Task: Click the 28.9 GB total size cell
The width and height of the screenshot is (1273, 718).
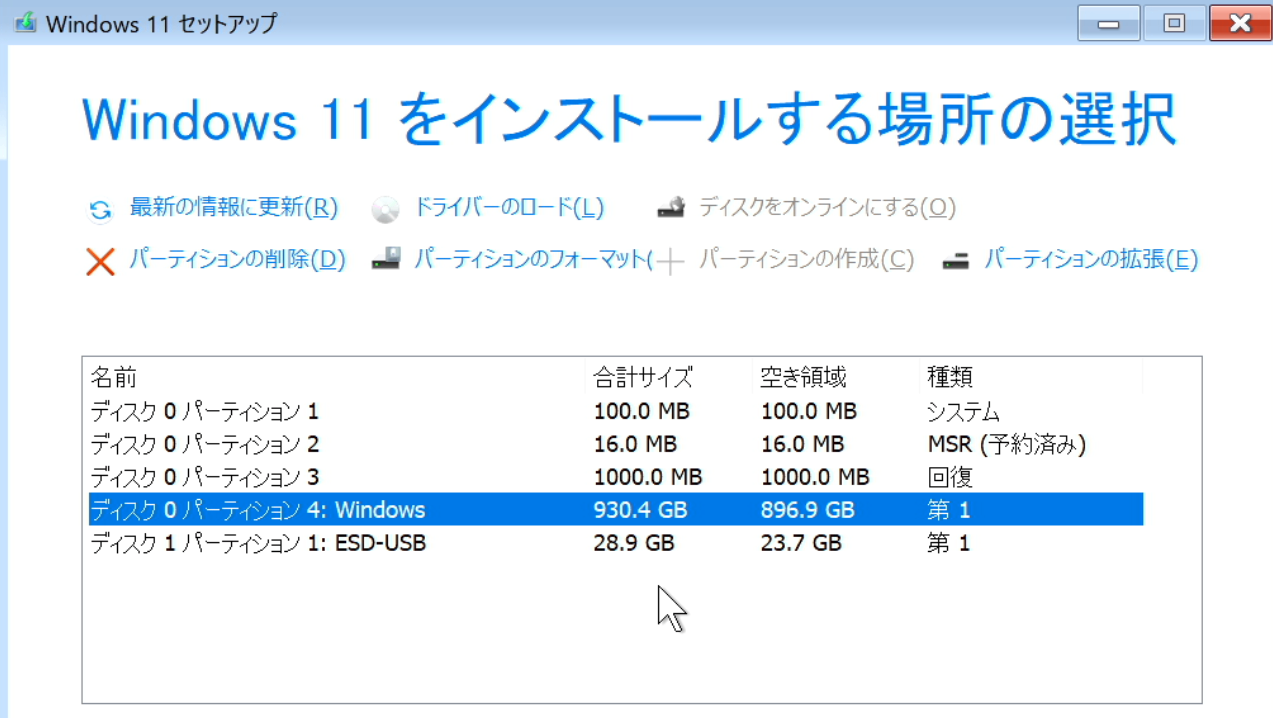Action: click(633, 543)
